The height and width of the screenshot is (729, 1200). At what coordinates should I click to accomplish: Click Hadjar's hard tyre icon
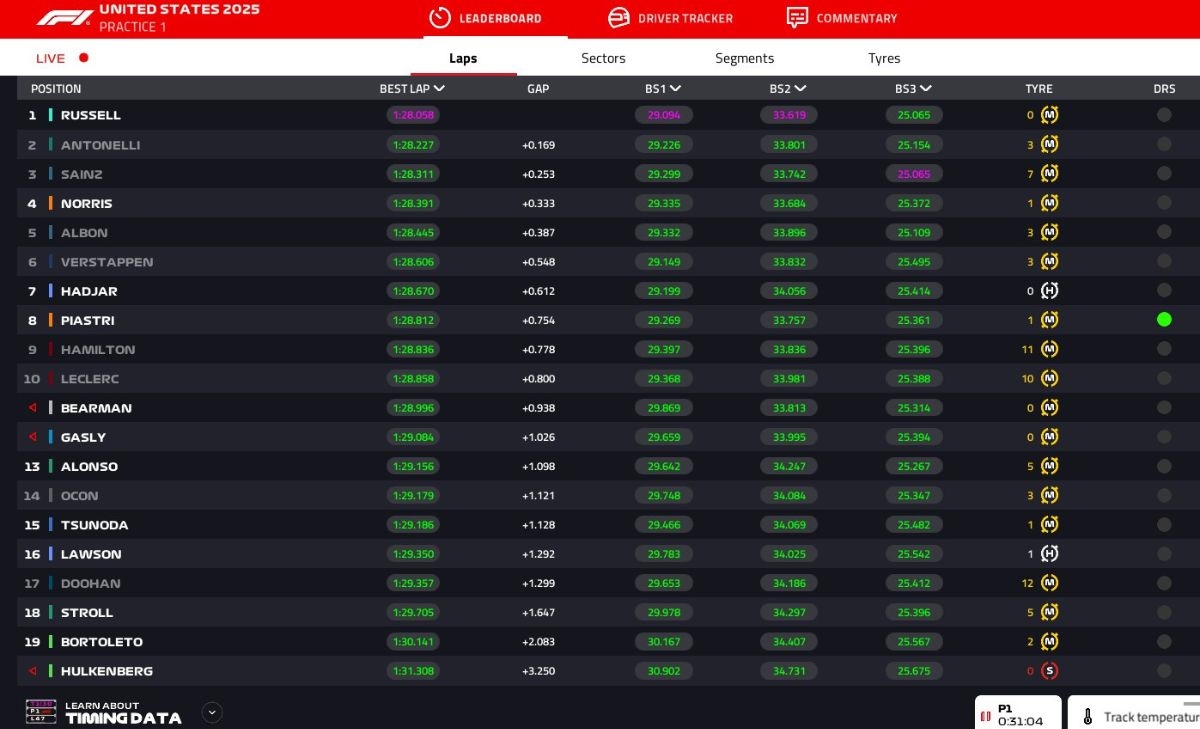1049,291
